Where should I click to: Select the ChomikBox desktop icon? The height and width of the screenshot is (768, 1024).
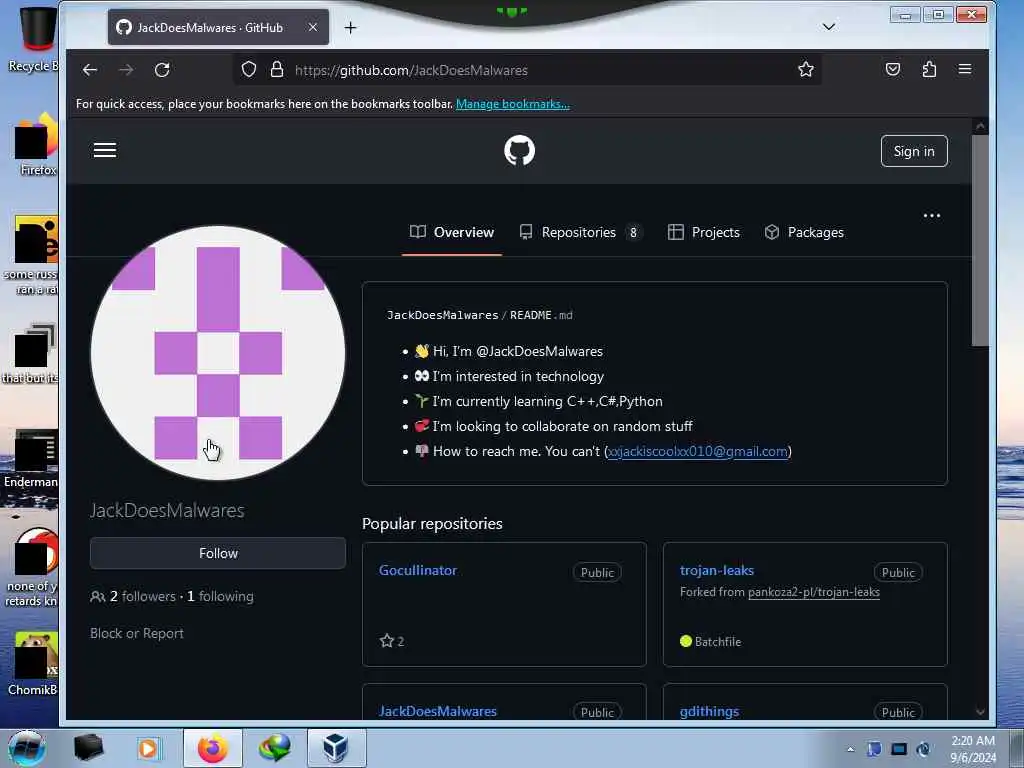[34, 664]
